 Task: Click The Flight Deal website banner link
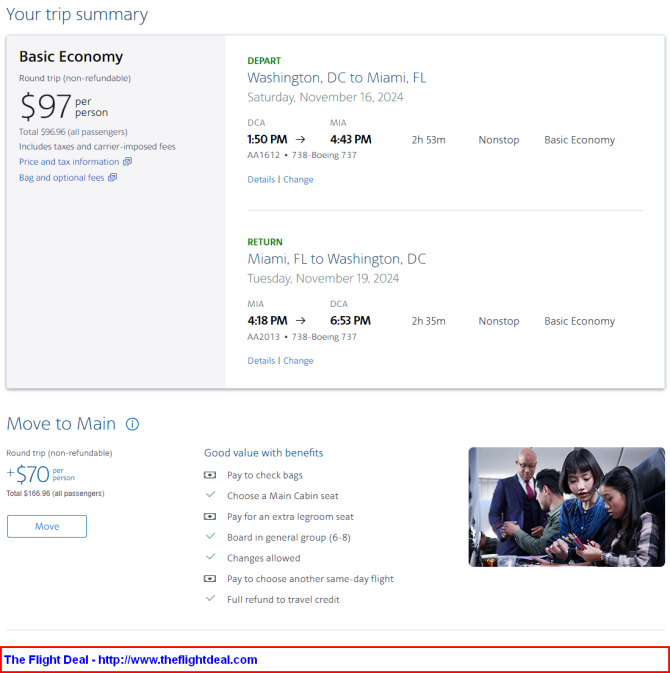pyautogui.click(x=130, y=660)
